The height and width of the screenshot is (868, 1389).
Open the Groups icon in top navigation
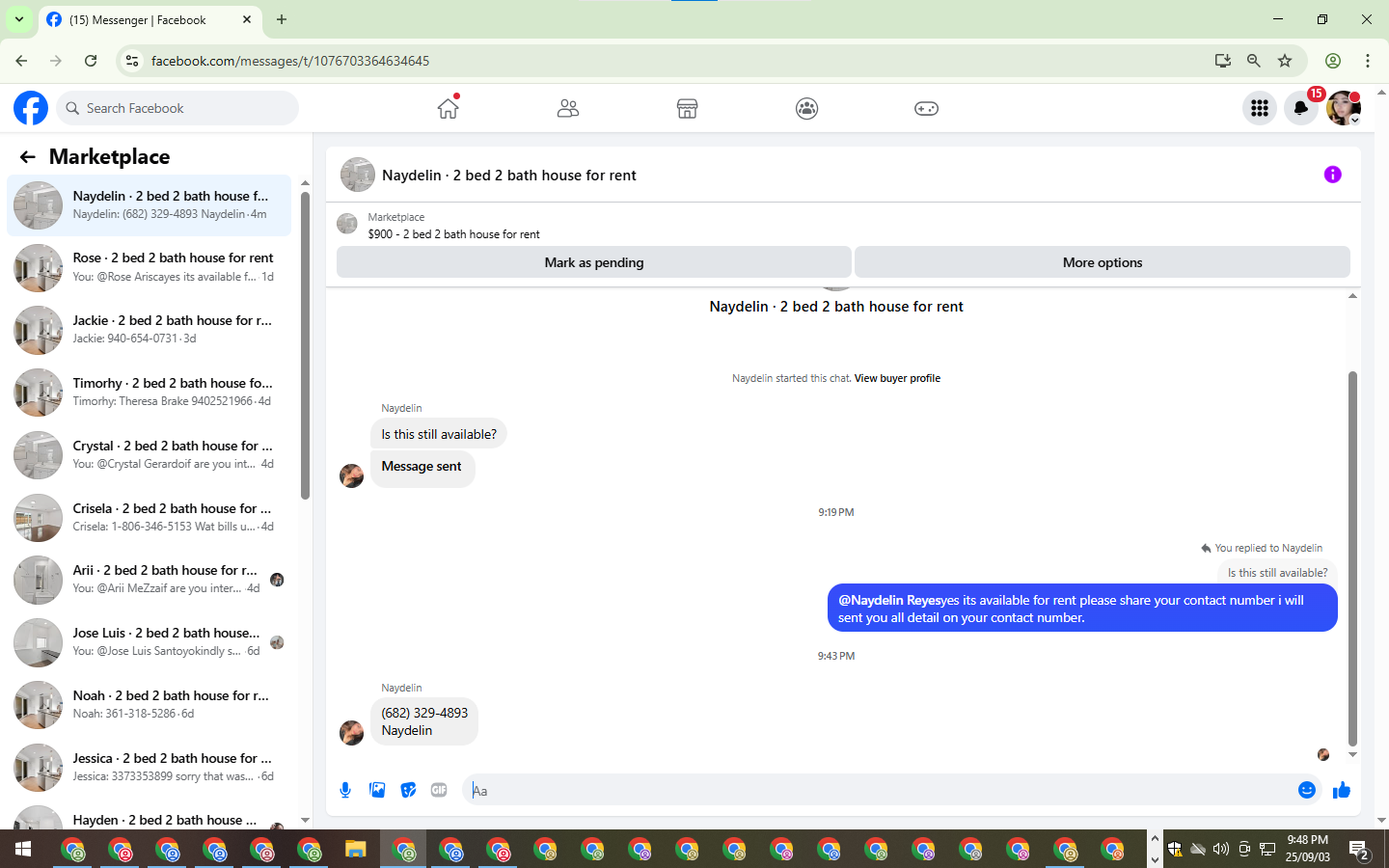[x=807, y=108]
